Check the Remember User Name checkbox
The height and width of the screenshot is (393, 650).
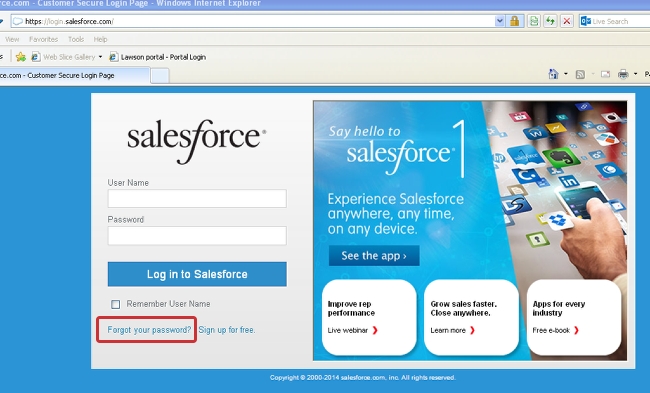pos(116,304)
